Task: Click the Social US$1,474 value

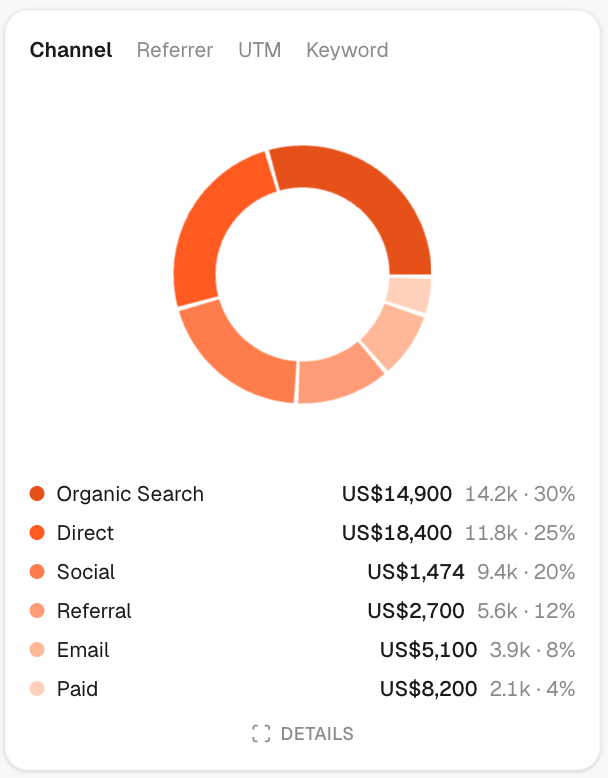Action: coord(416,572)
